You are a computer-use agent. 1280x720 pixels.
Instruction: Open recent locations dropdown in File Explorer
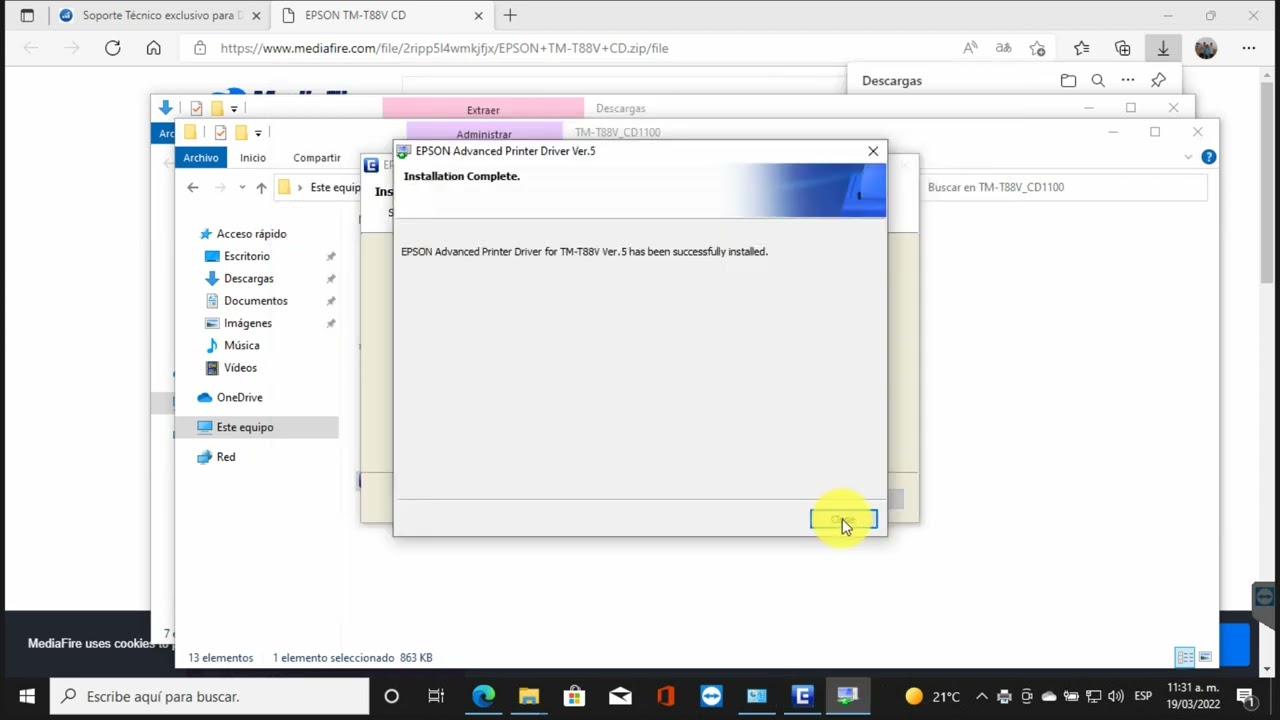pos(241,187)
